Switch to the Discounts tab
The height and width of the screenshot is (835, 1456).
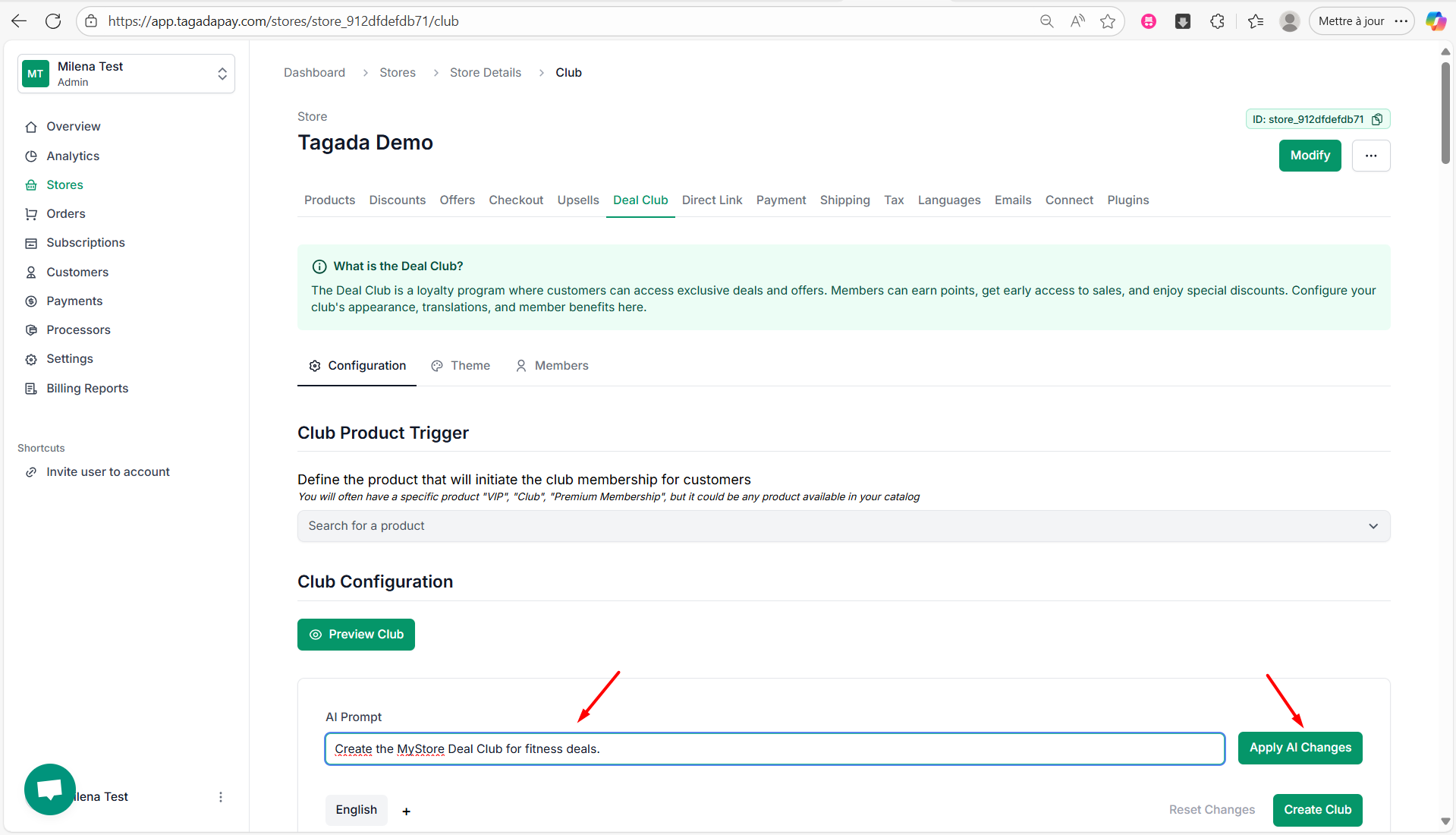398,200
